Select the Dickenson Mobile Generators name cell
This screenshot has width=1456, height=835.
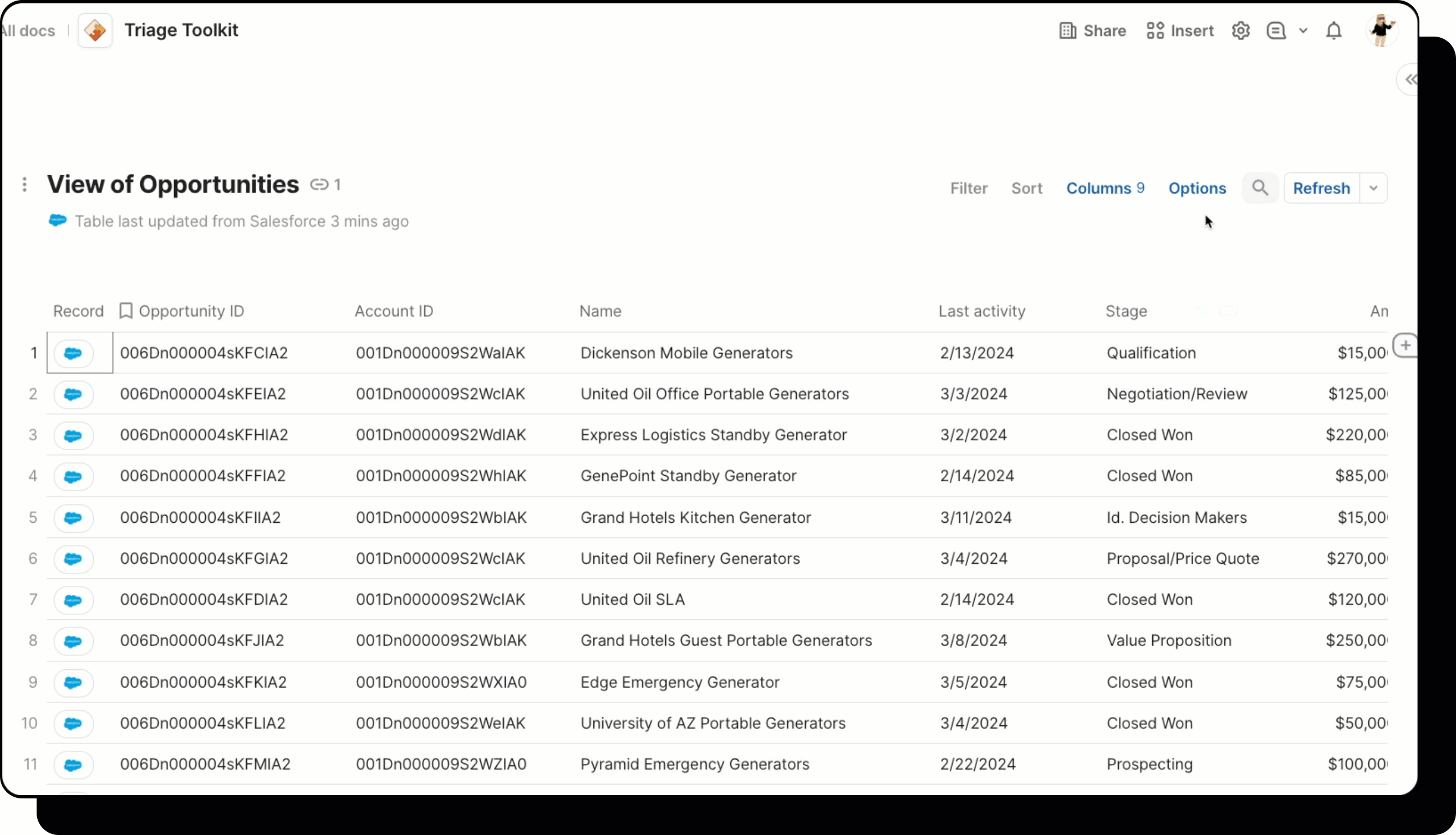click(686, 353)
